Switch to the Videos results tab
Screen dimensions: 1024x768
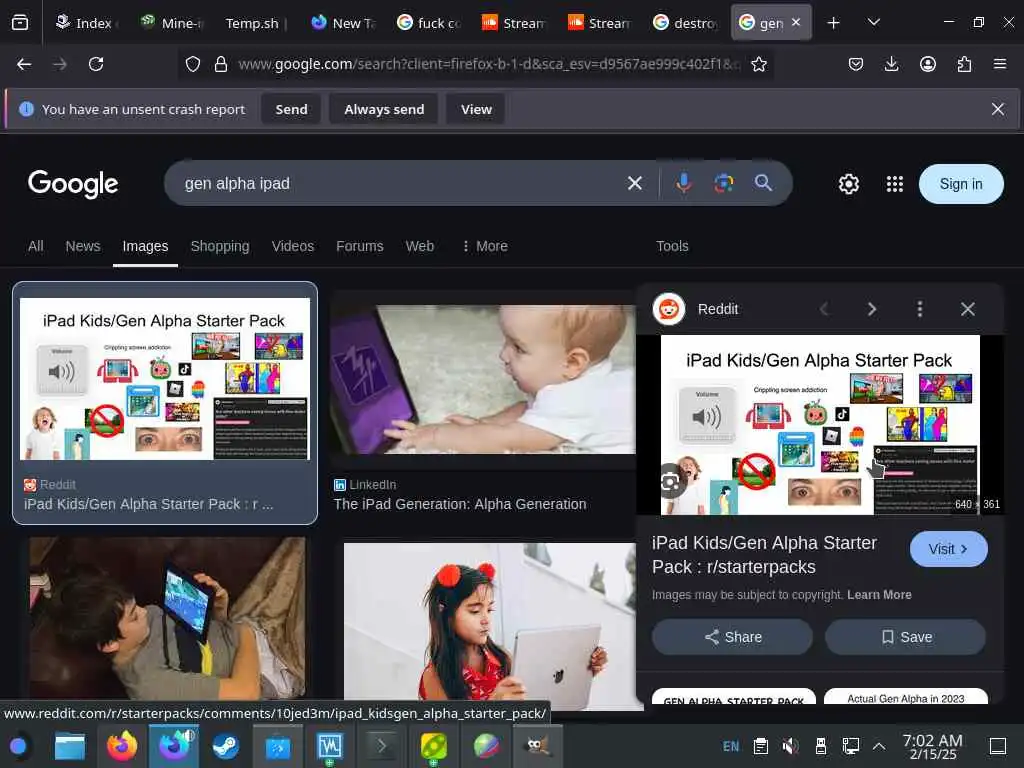tap(293, 246)
